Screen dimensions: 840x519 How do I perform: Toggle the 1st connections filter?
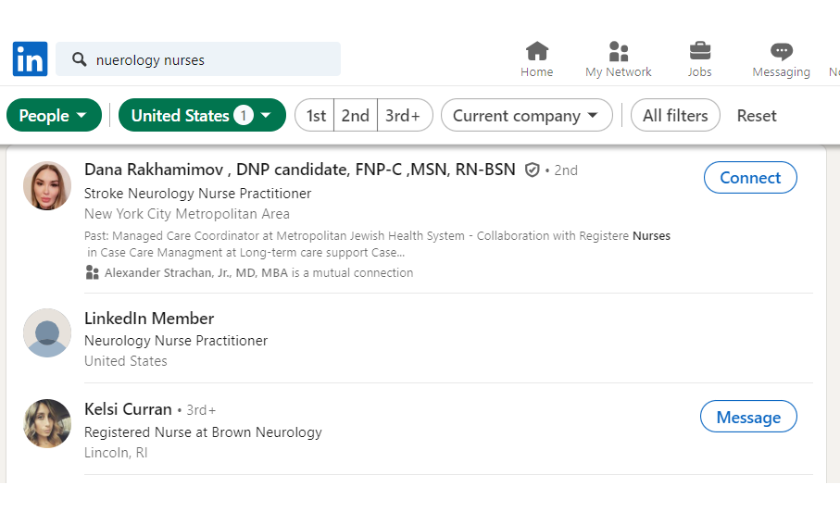315,115
